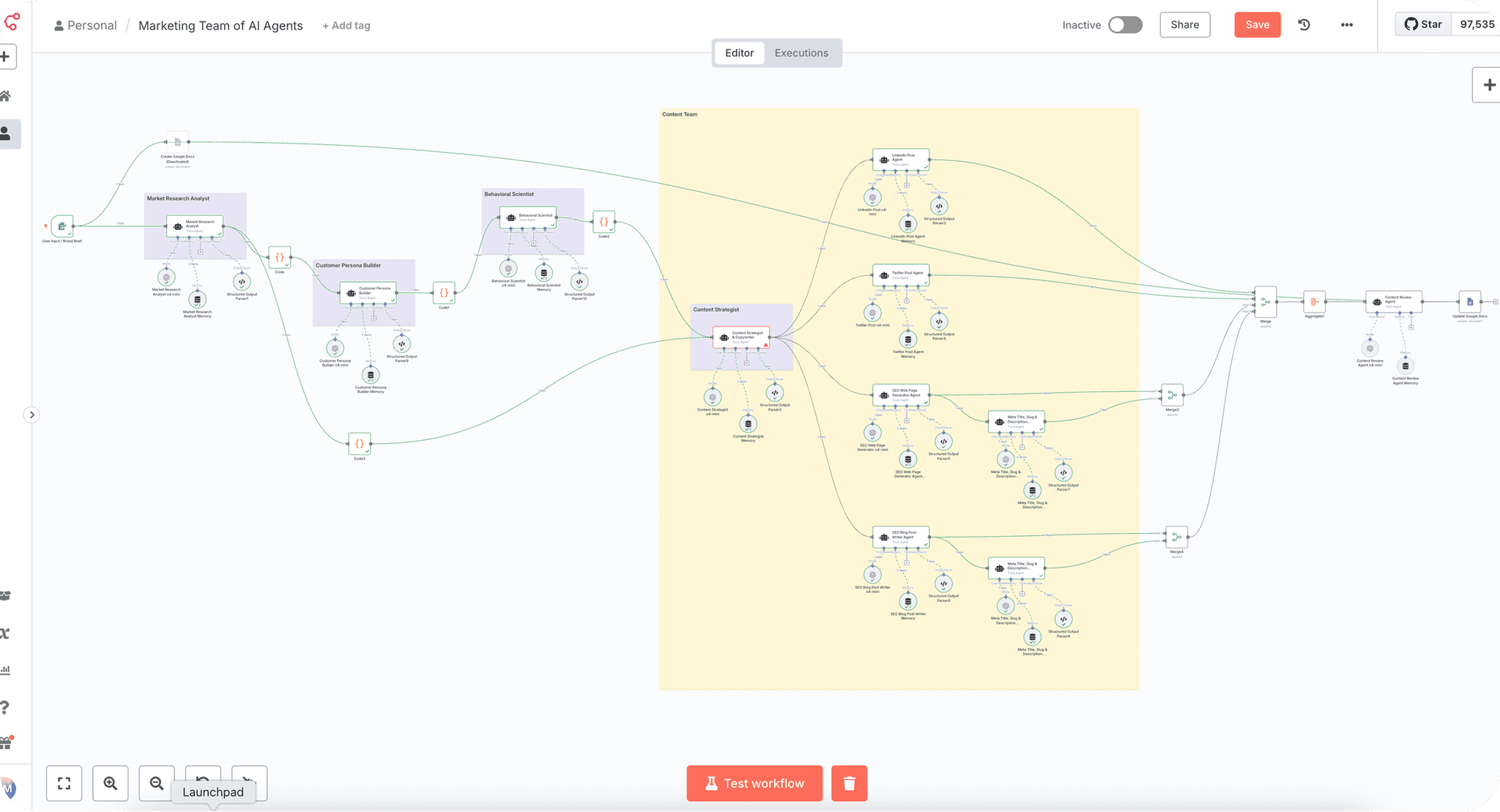Select the Editor tab
The height and width of the screenshot is (812, 1500).
[739, 53]
